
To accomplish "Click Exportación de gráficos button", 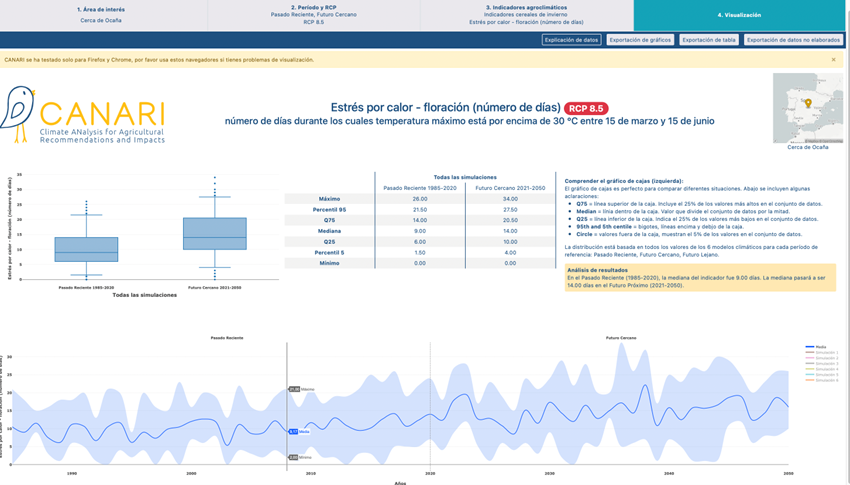I will [640, 40].
